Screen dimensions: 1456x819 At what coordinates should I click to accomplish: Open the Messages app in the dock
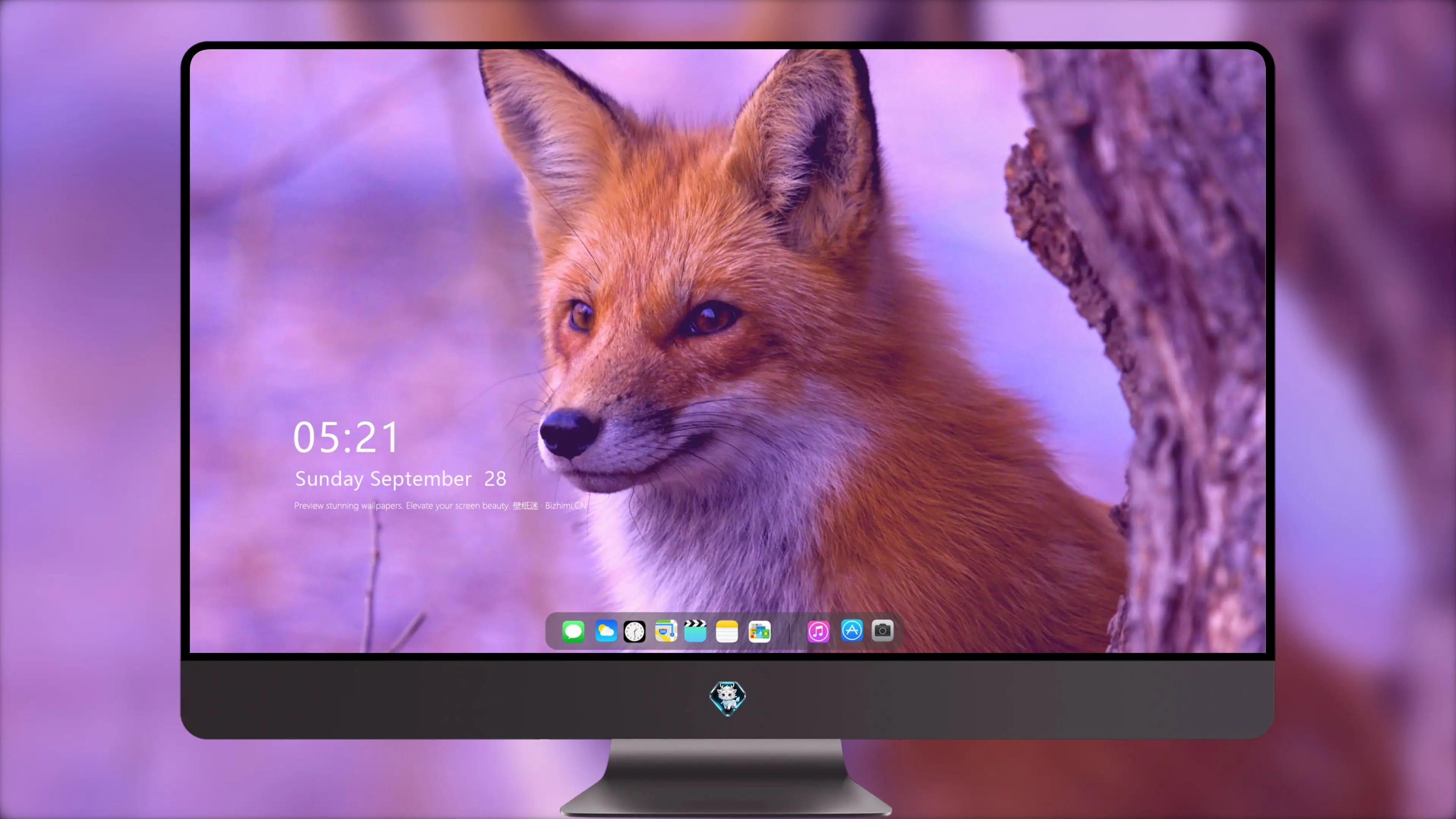point(573,631)
